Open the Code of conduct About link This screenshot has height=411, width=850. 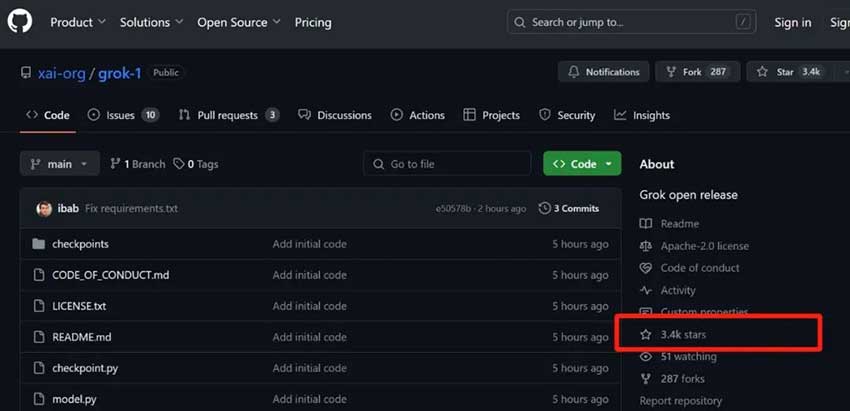click(x=700, y=268)
